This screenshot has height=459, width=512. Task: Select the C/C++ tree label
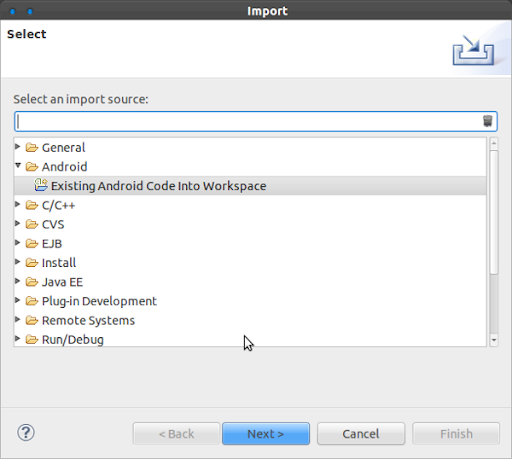point(58,205)
